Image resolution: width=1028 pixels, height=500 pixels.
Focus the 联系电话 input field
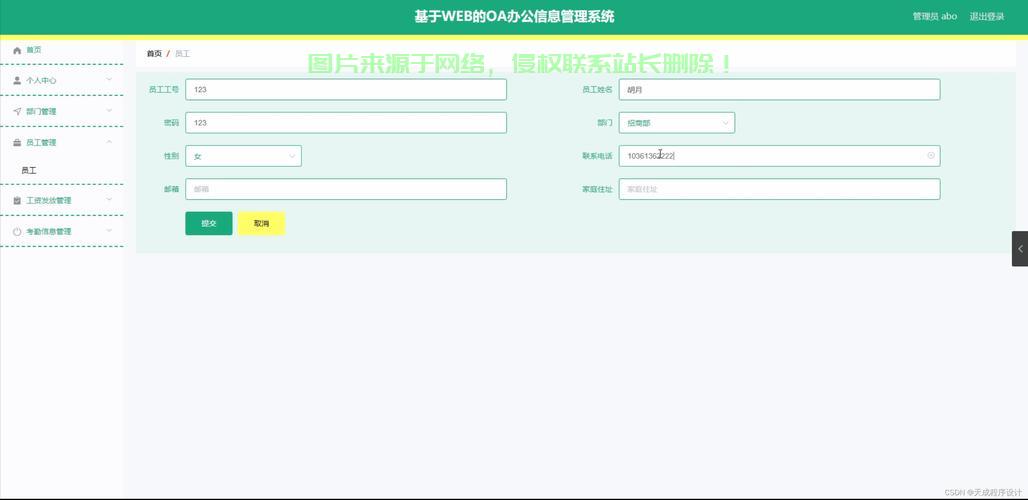click(x=780, y=156)
